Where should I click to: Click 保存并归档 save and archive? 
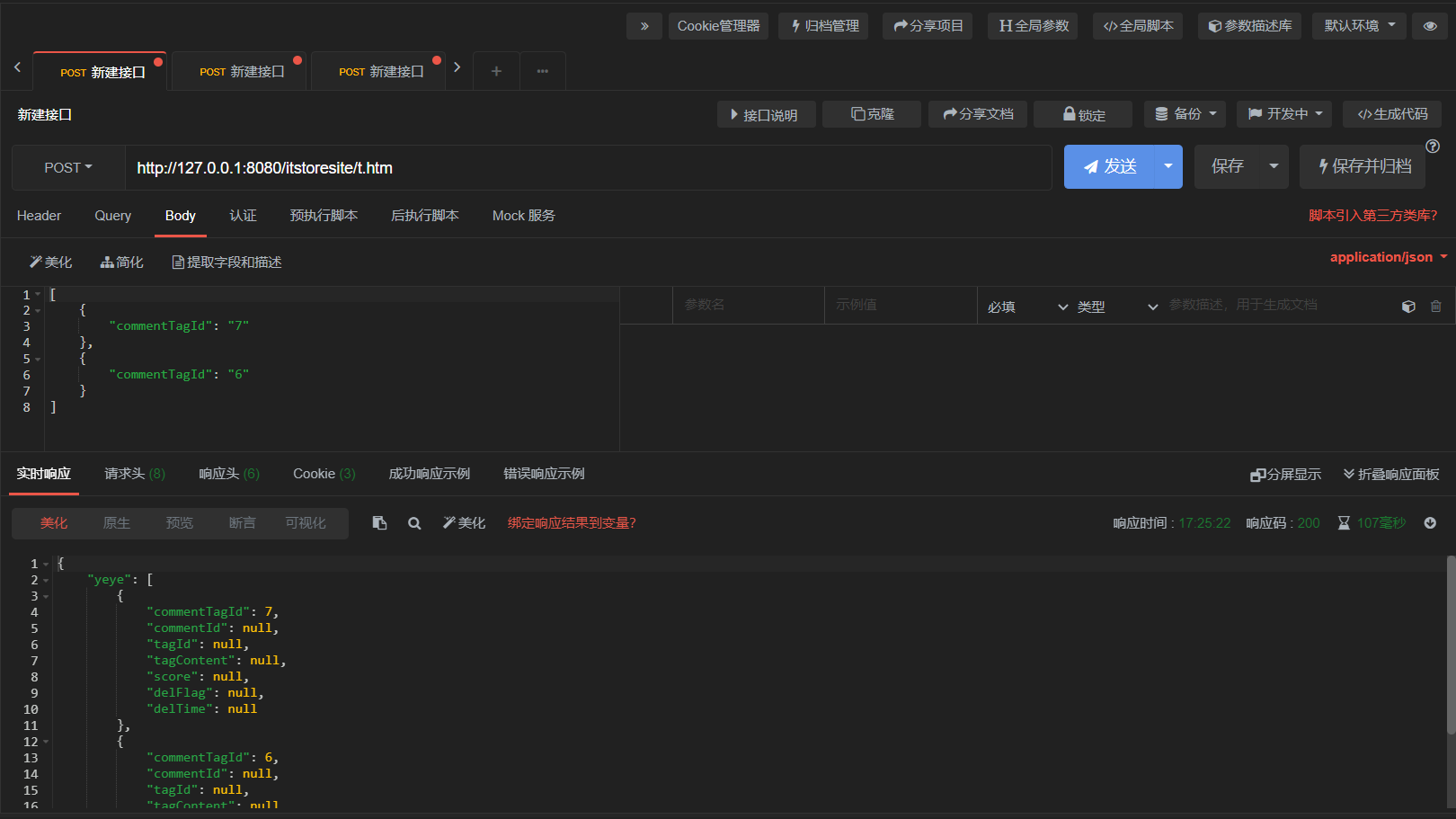[x=1363, y=166]
